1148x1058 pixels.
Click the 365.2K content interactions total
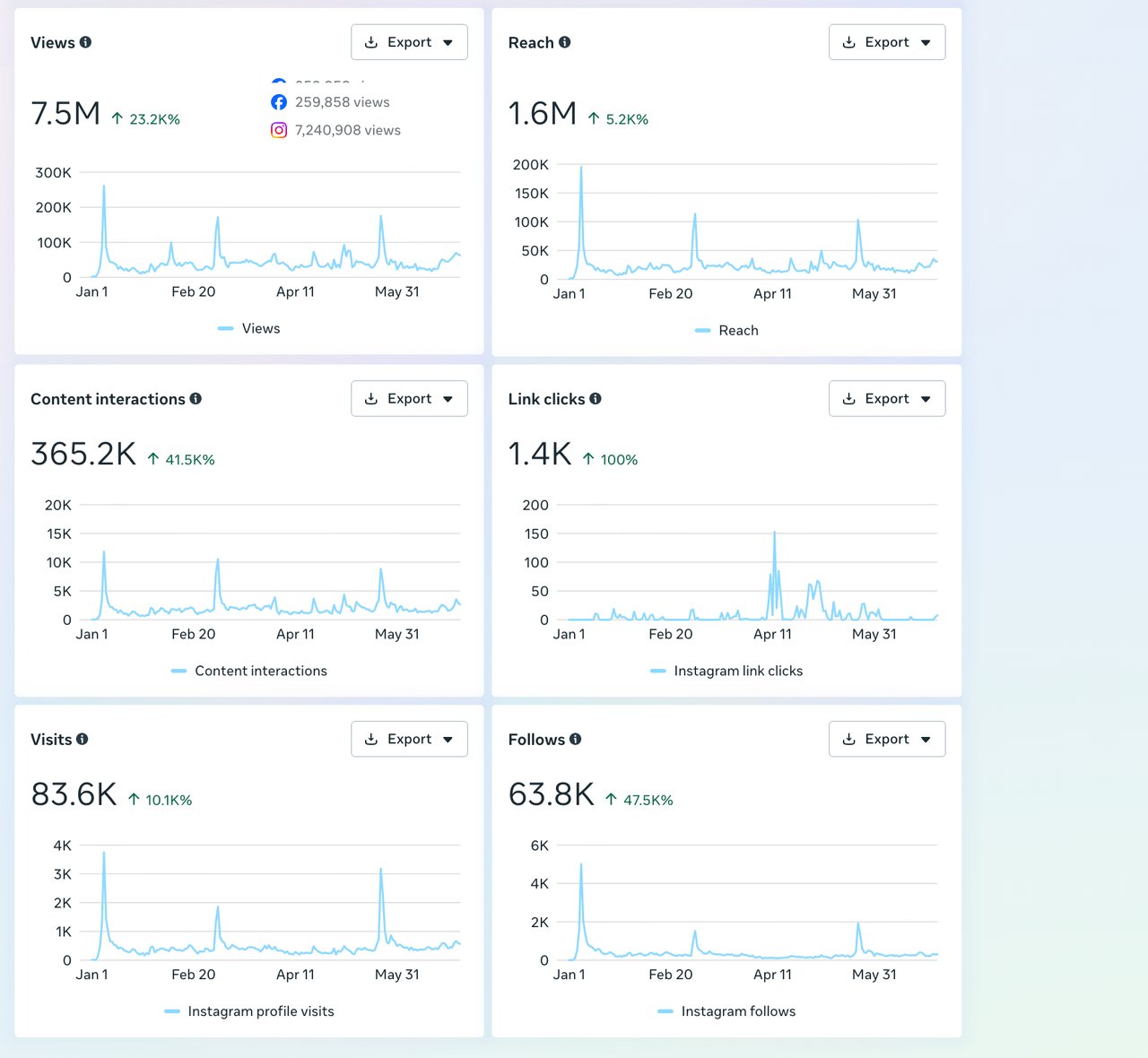click(x=83, y=454)
